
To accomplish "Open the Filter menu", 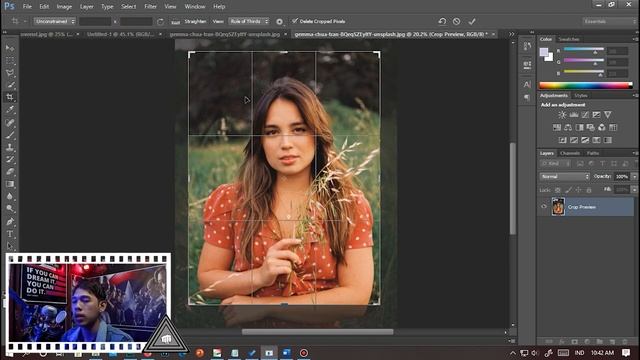I will tap(150, 7).
